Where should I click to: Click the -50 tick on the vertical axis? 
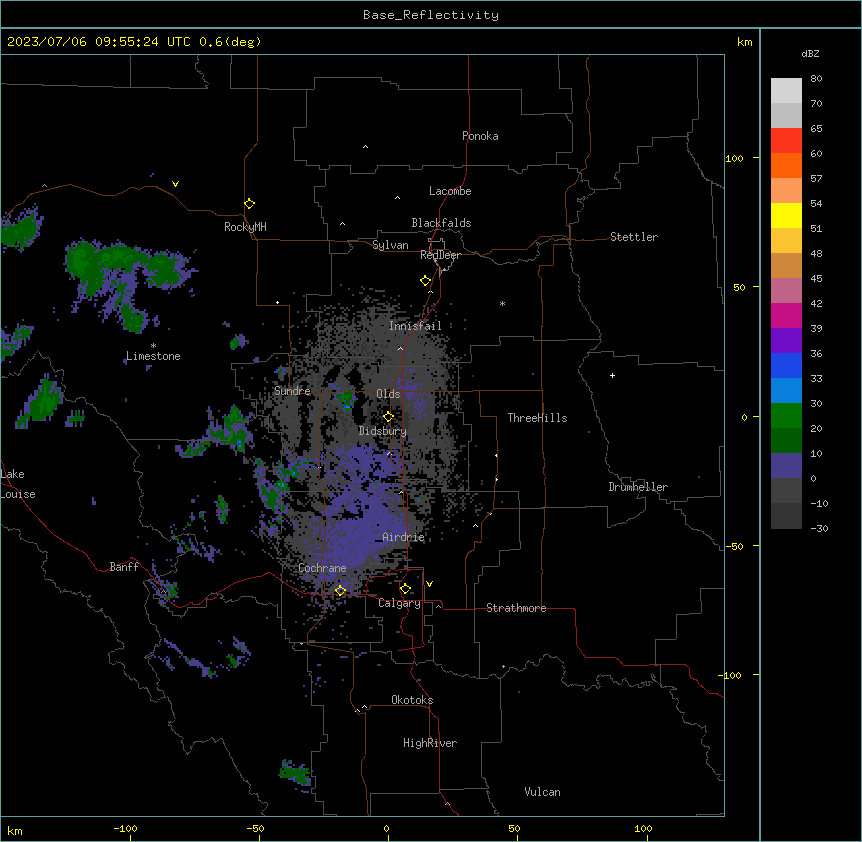[x=734, y=546]
